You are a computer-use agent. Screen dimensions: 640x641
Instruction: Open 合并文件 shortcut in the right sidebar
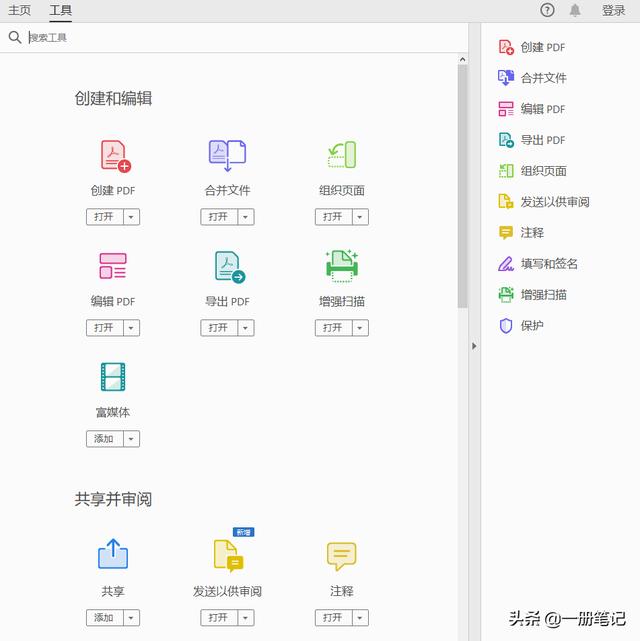tap(532, 78)
